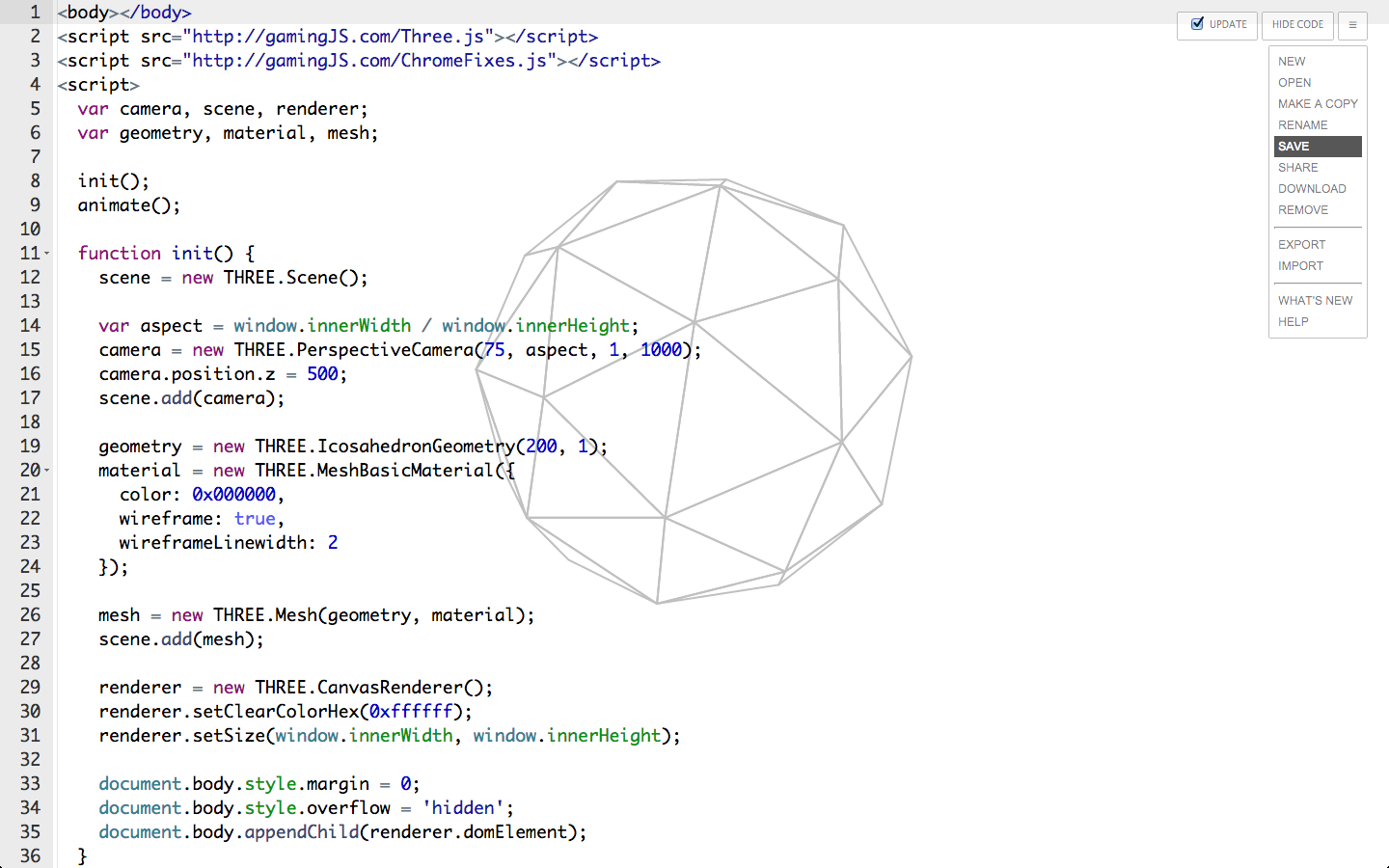This screenshot has height=868, width=1389.
Task: Pick Rename from the menu list
Action: (1303, 125)
